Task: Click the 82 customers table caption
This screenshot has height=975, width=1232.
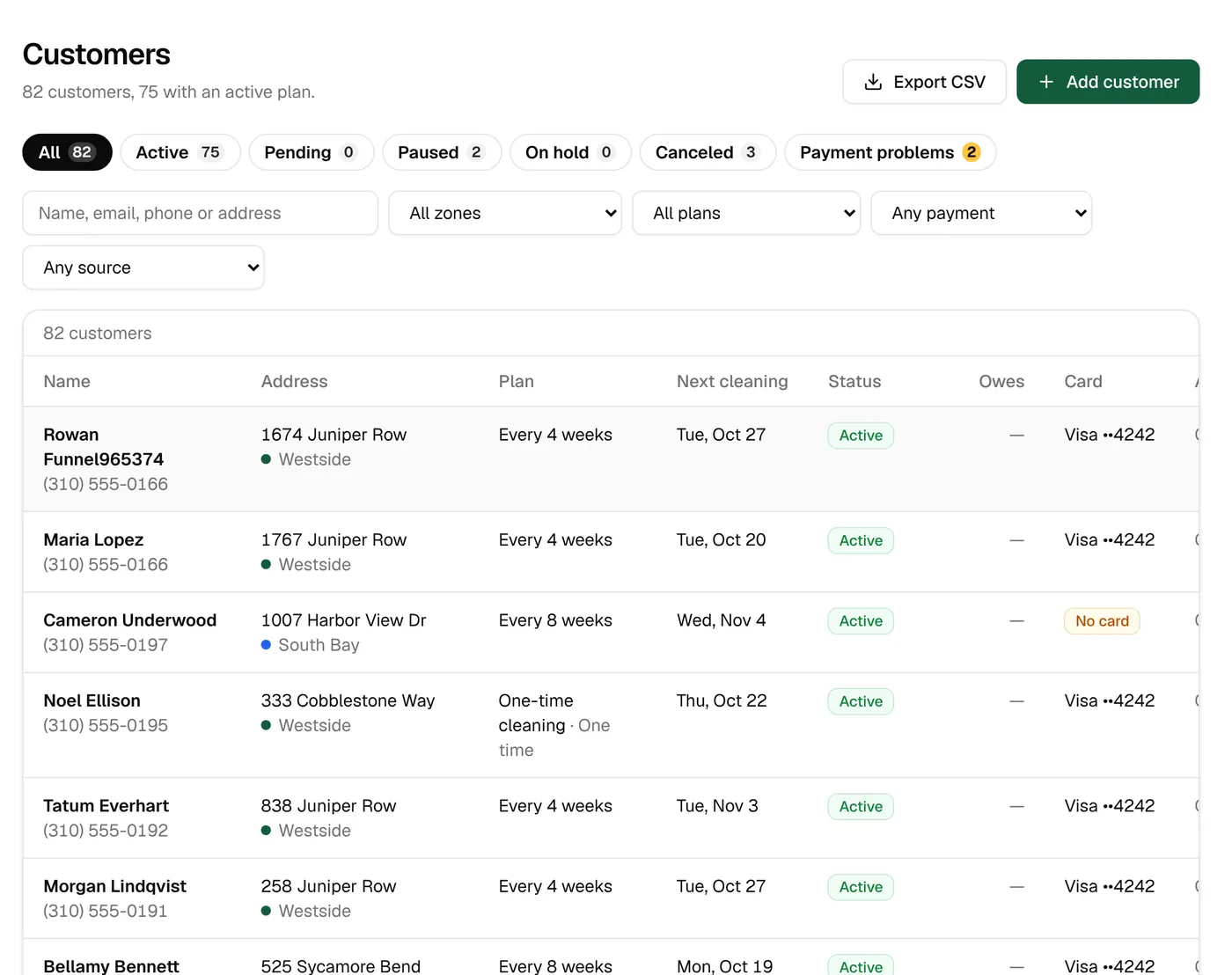Action: (x=98, y=334)
